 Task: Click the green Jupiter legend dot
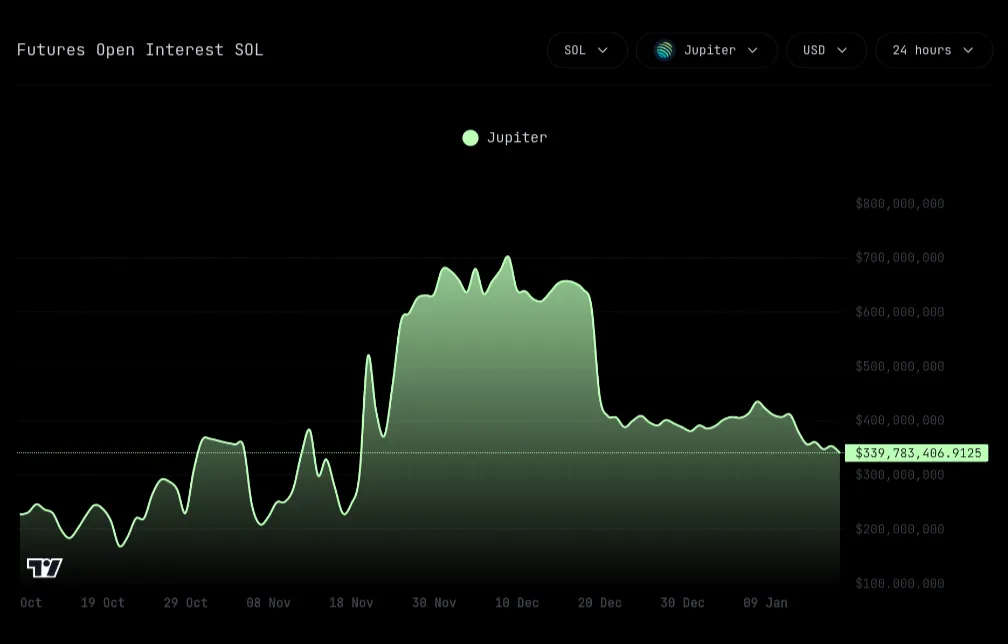click(x=470, y=138)
